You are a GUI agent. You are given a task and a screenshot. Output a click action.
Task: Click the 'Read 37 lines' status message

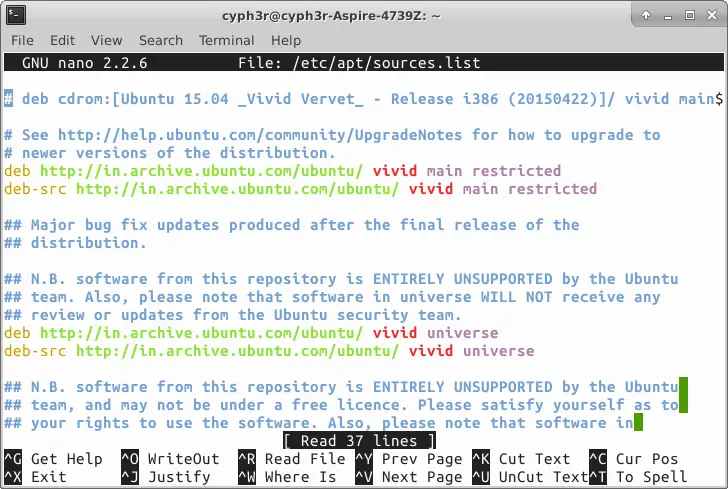click(x=360, y=441)
